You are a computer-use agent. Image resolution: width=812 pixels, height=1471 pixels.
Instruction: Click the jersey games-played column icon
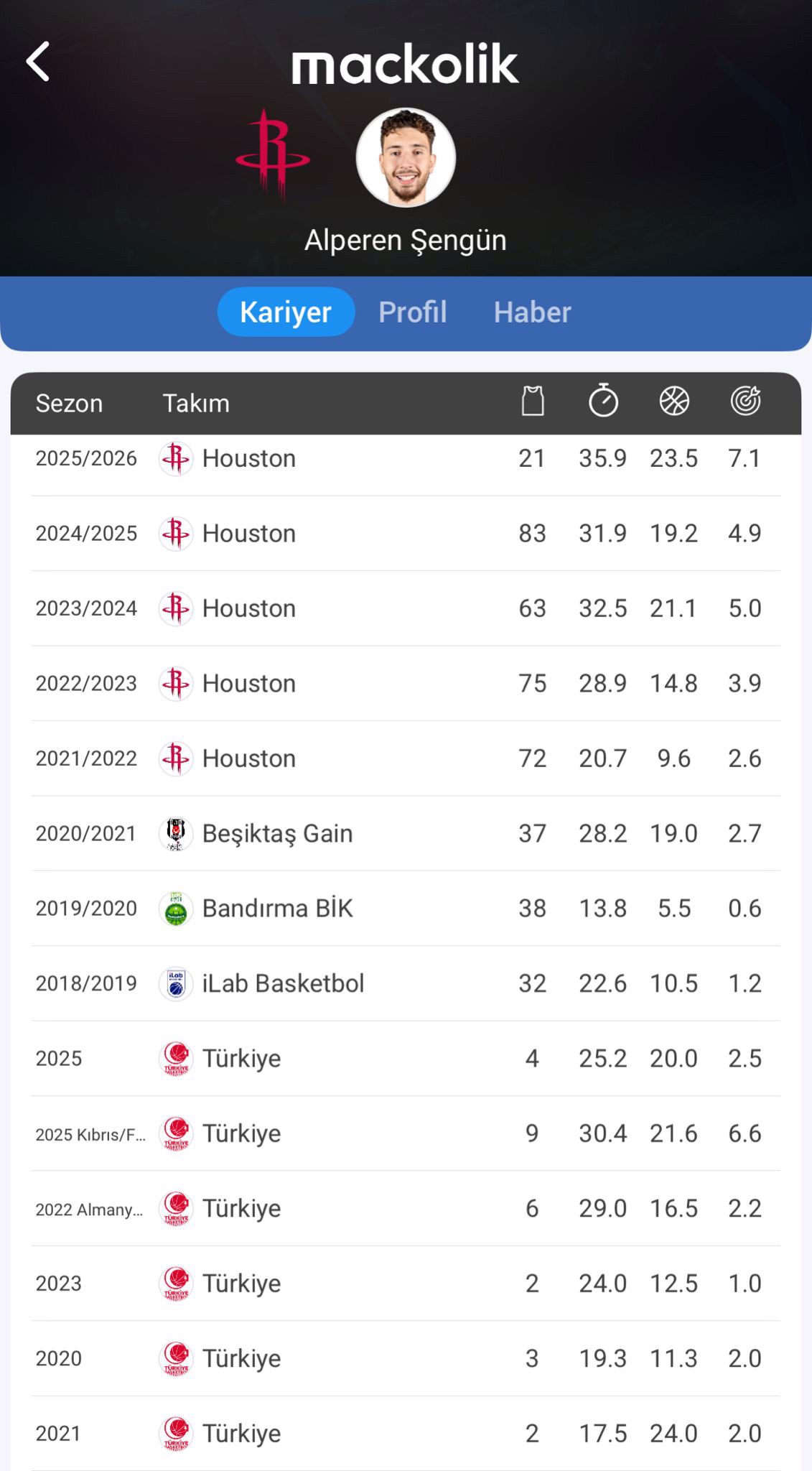pyautogui.click(x=532, y=401)
